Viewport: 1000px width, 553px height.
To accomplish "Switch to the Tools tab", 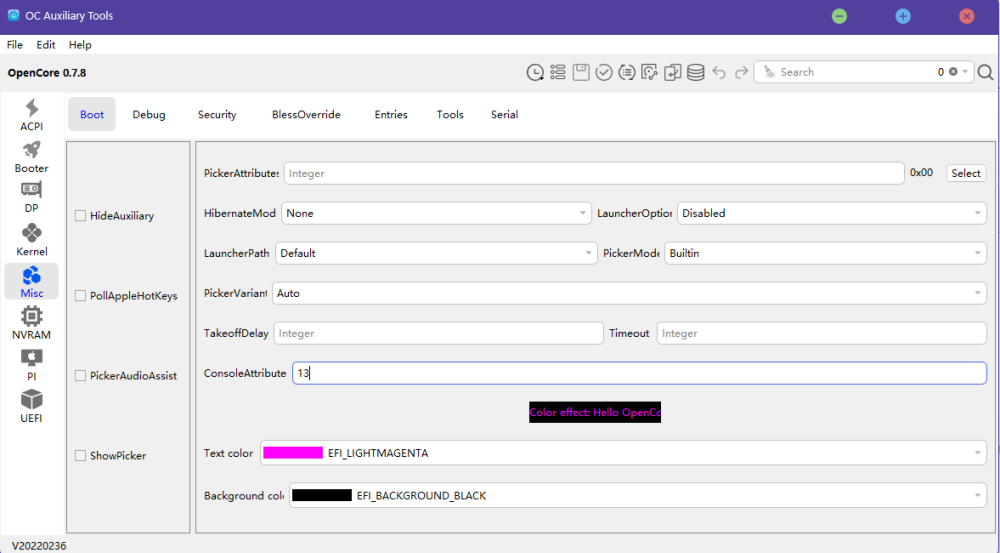I will click(450, 114).
